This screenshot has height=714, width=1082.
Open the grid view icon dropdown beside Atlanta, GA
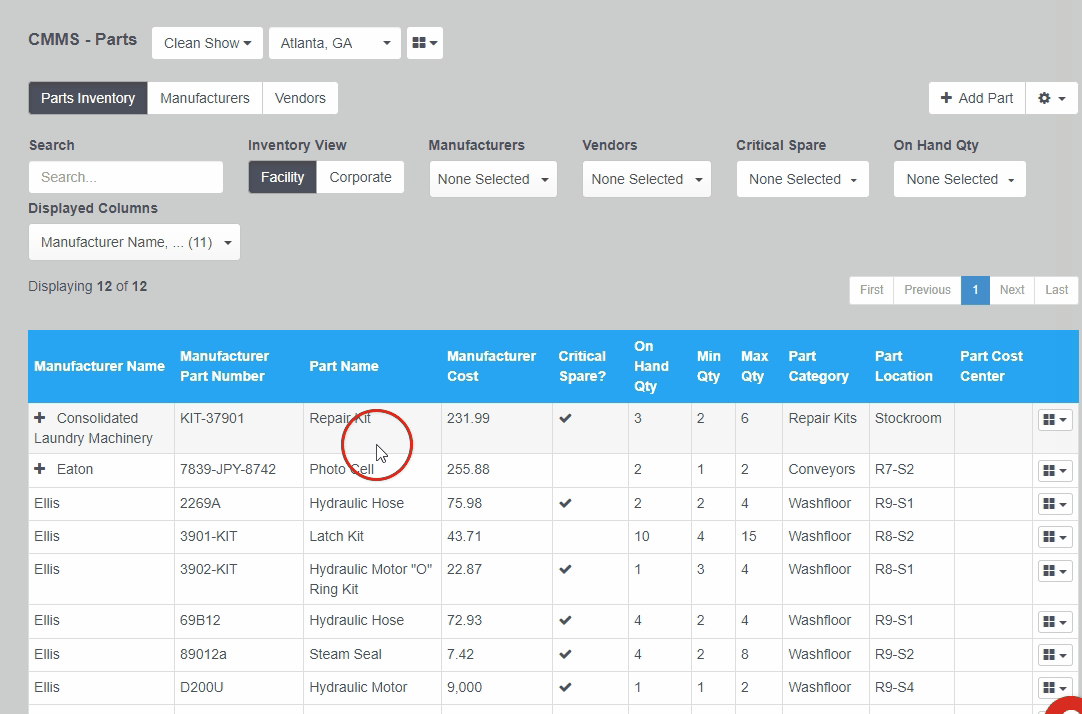coord(424,43)
